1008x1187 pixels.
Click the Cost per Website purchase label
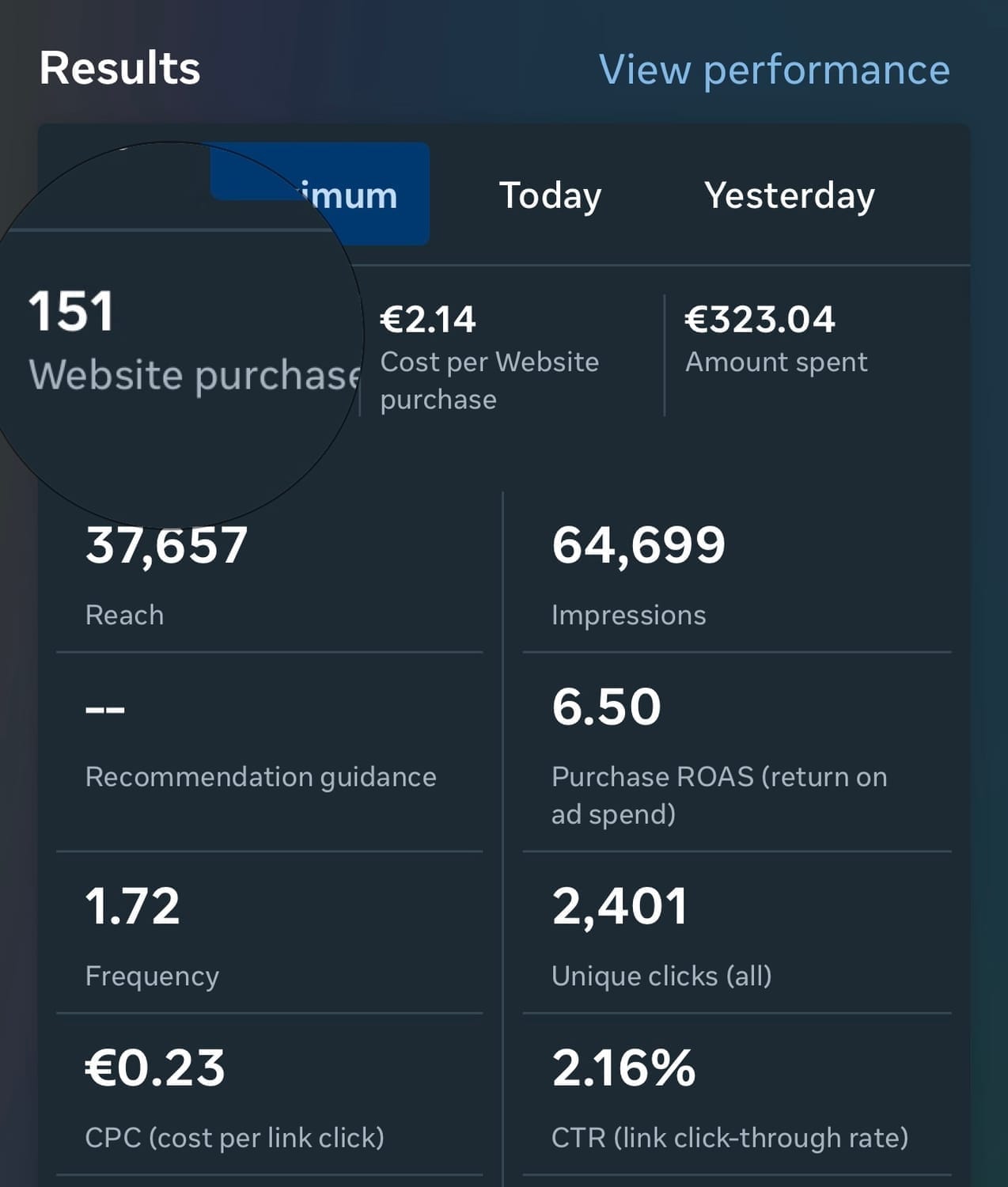click(489, 381)
